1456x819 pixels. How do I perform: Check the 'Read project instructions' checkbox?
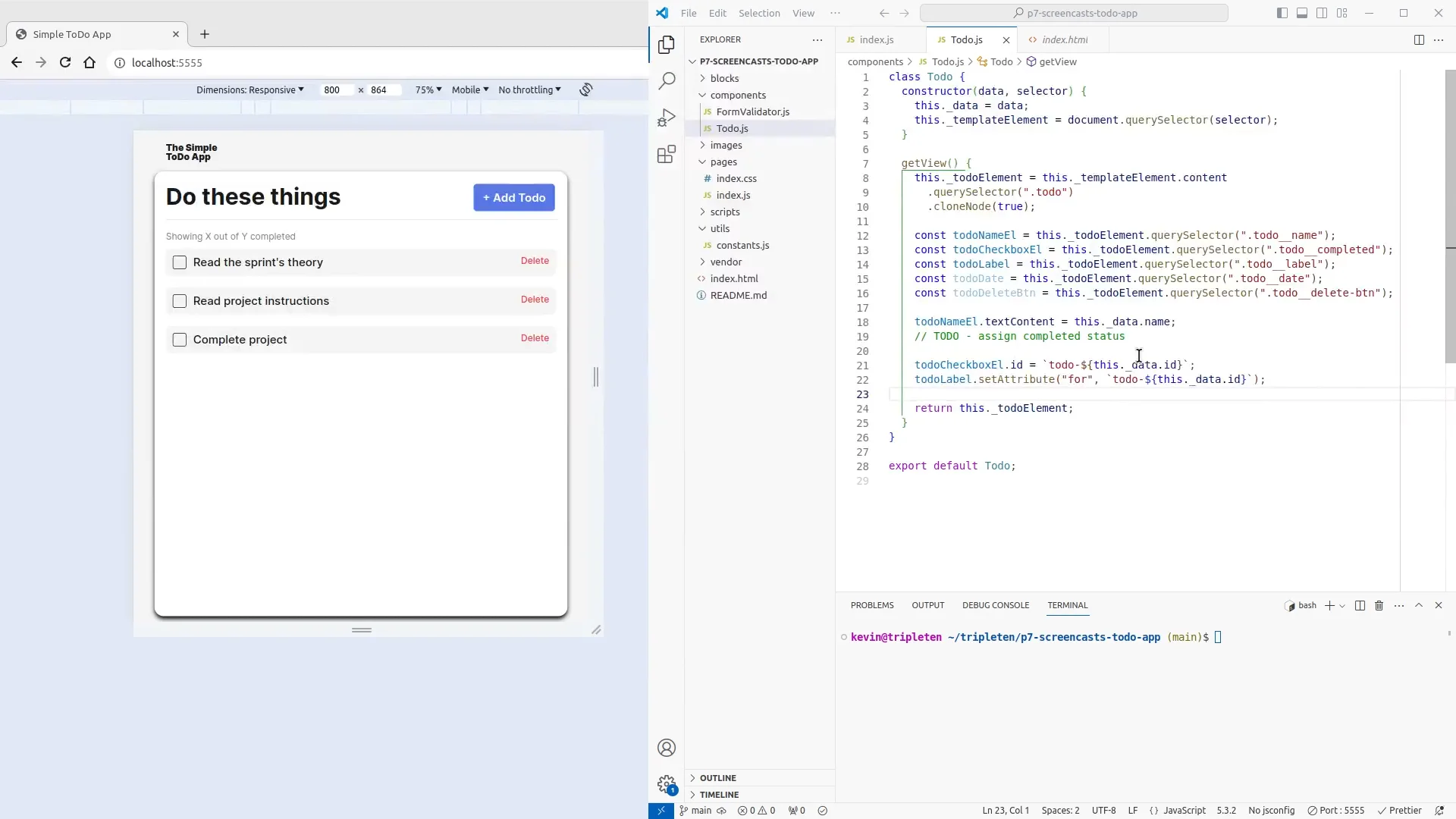point(180,301)
